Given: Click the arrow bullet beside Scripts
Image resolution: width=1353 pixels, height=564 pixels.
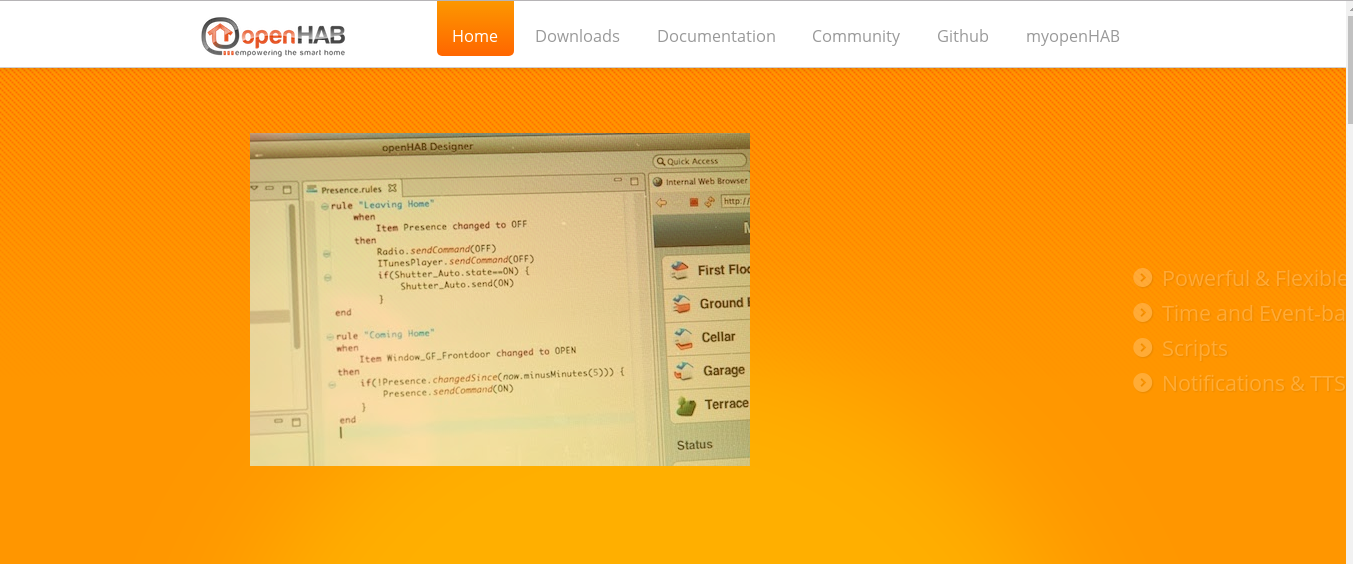Looking at the screenshot, I should (1143, 348).
